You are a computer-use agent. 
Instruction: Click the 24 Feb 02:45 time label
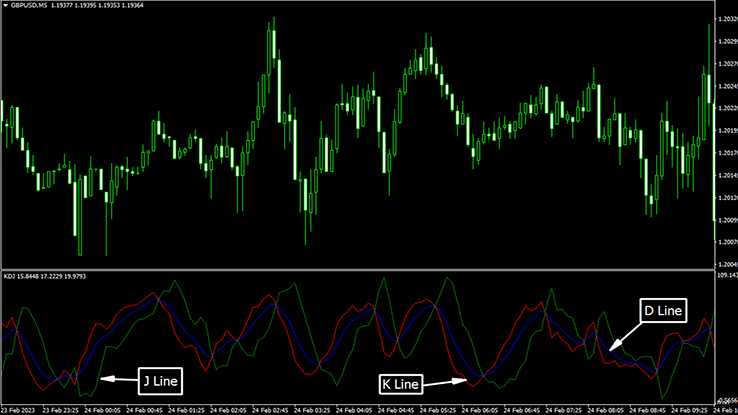(270, 411)
